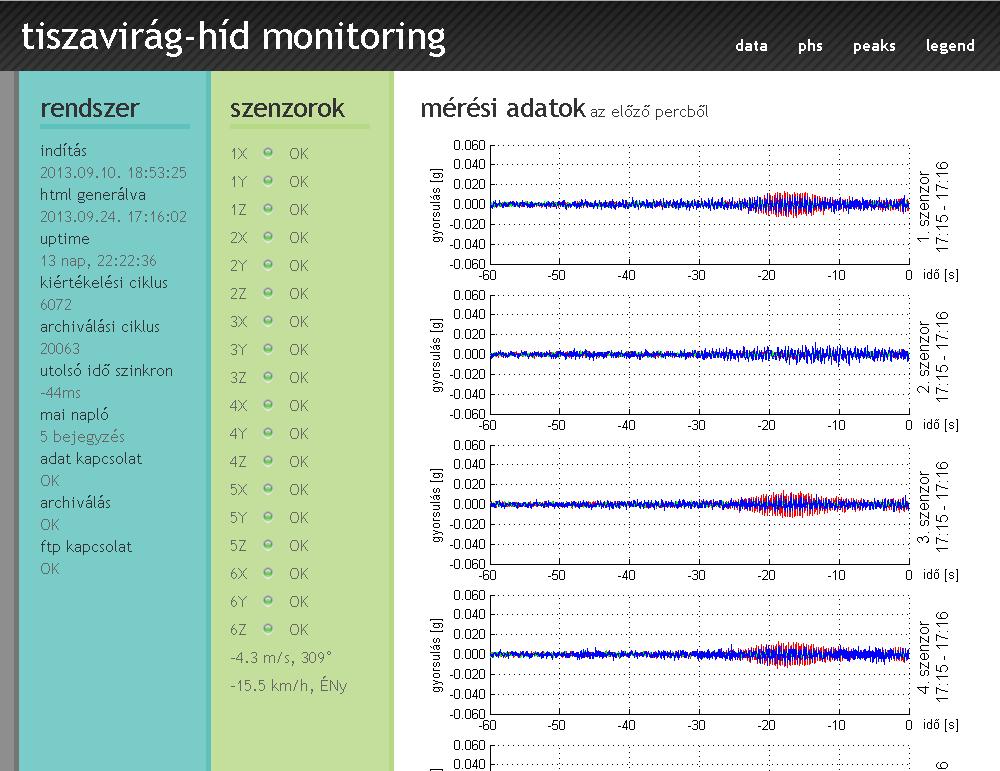
Task: Click the status LED for sensor 4Z
Action: coord(268,461)
